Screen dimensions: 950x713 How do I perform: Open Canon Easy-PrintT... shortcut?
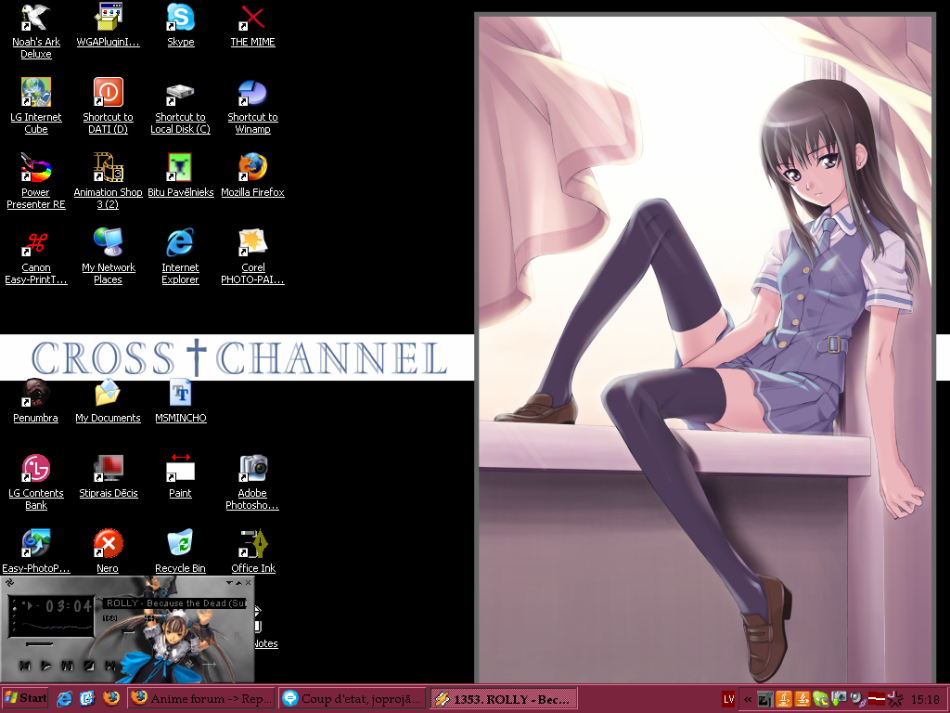(x=36, y=256)
